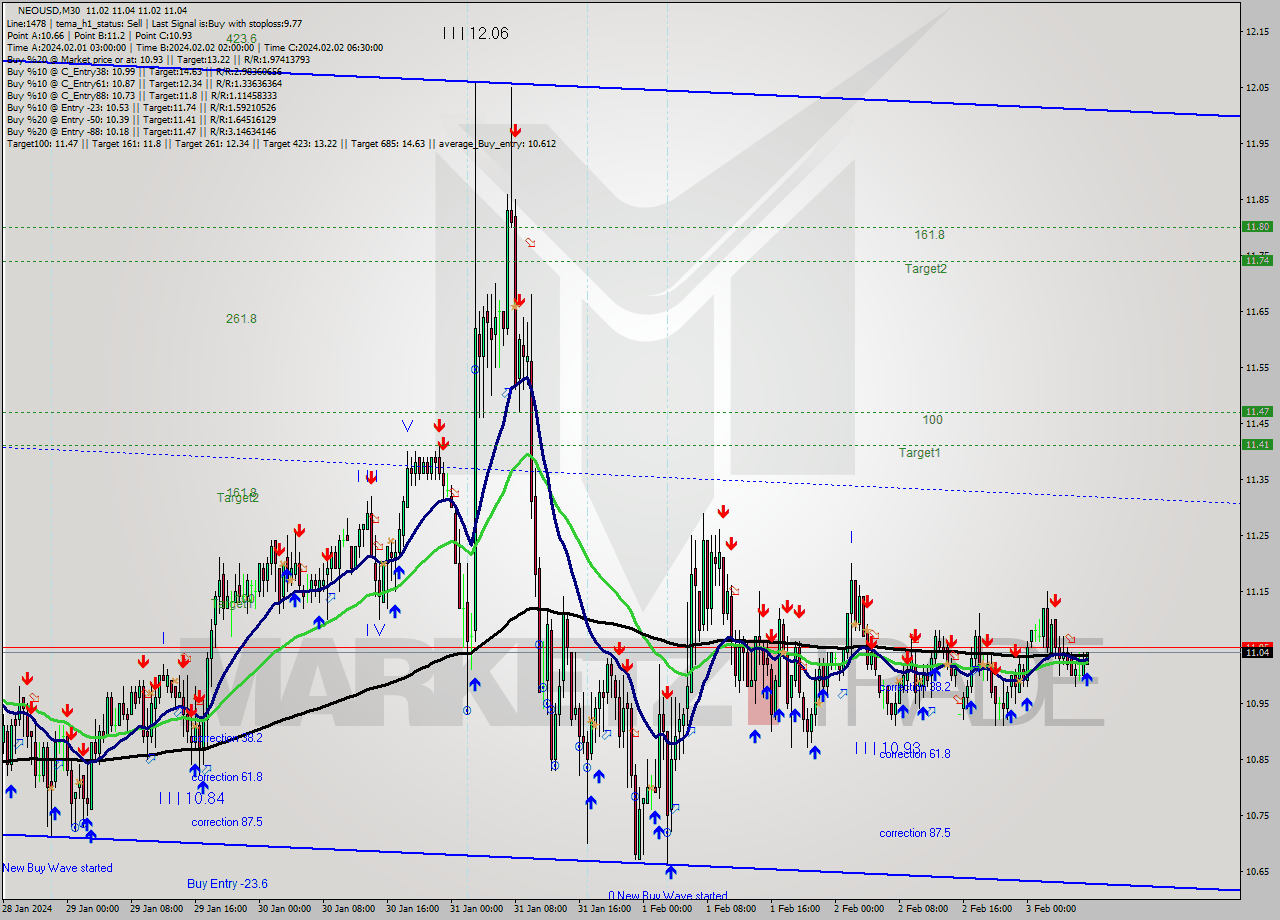Select the green 11.41 price tag
Screen dimensions: 1280x920
[x=1257, y=444]
